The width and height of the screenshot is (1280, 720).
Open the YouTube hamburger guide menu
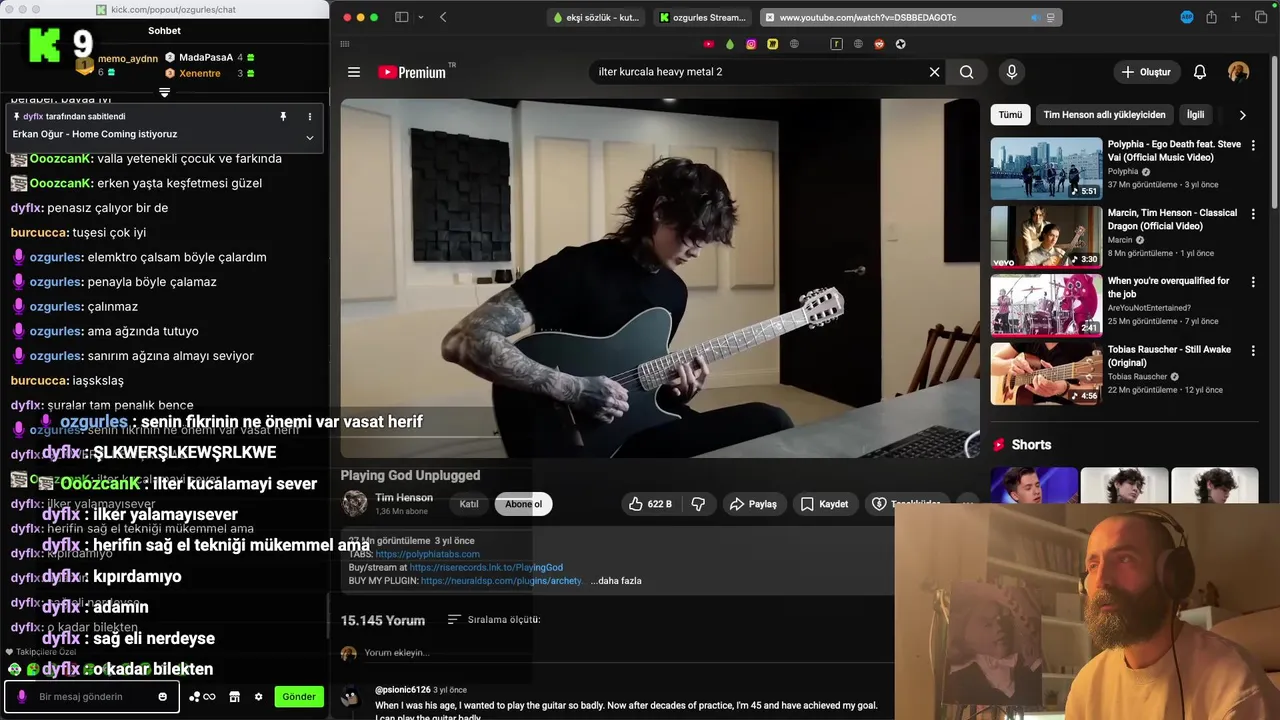353,72
